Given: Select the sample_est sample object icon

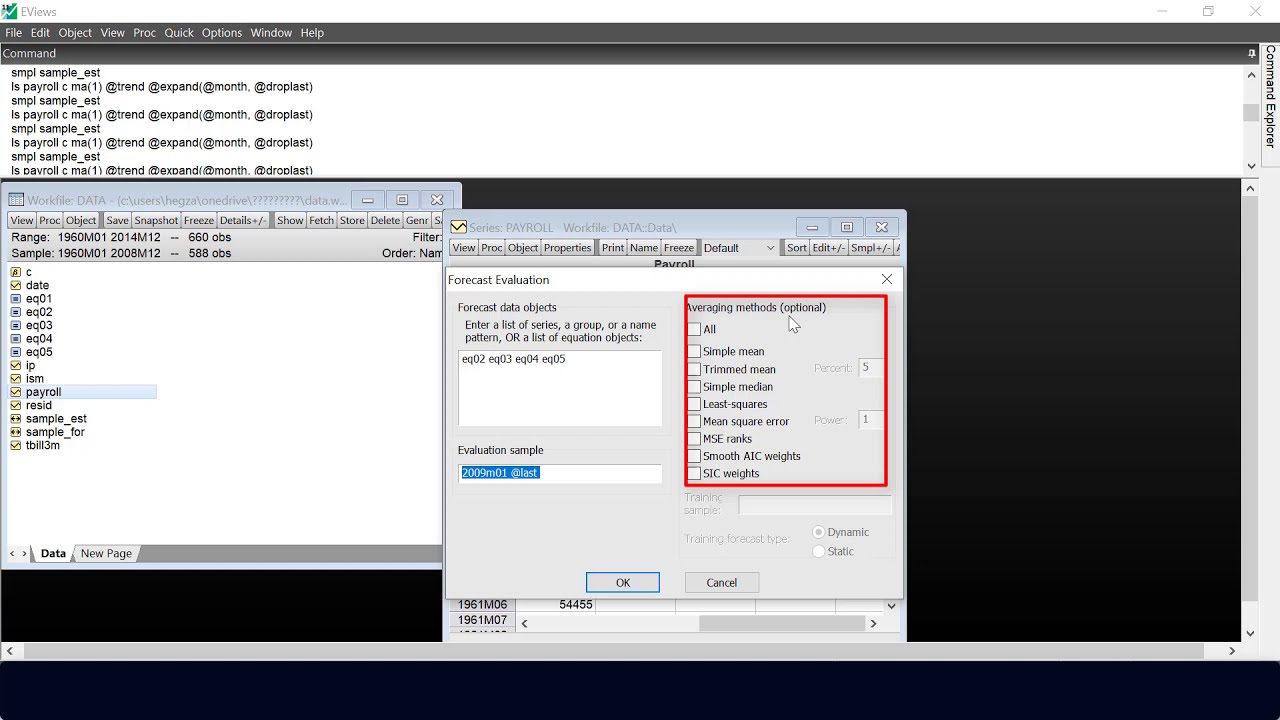Looking at the screenshot, I should 16,419.
